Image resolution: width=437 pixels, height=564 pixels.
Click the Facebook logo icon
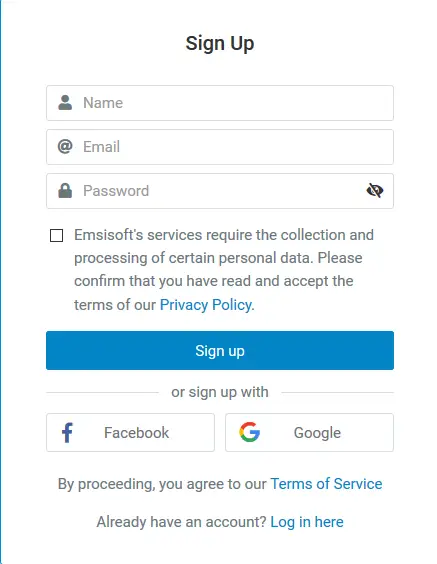pos(67,432)
